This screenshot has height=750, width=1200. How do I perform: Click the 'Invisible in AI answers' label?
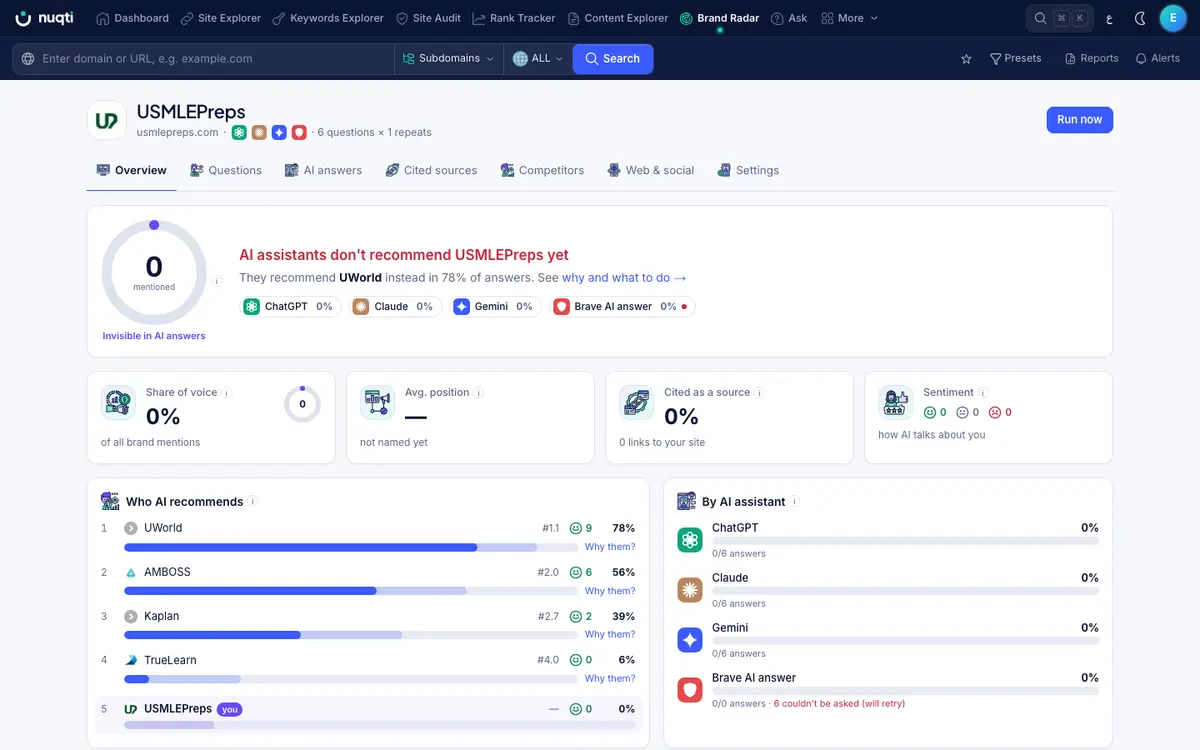click(154, 336)
